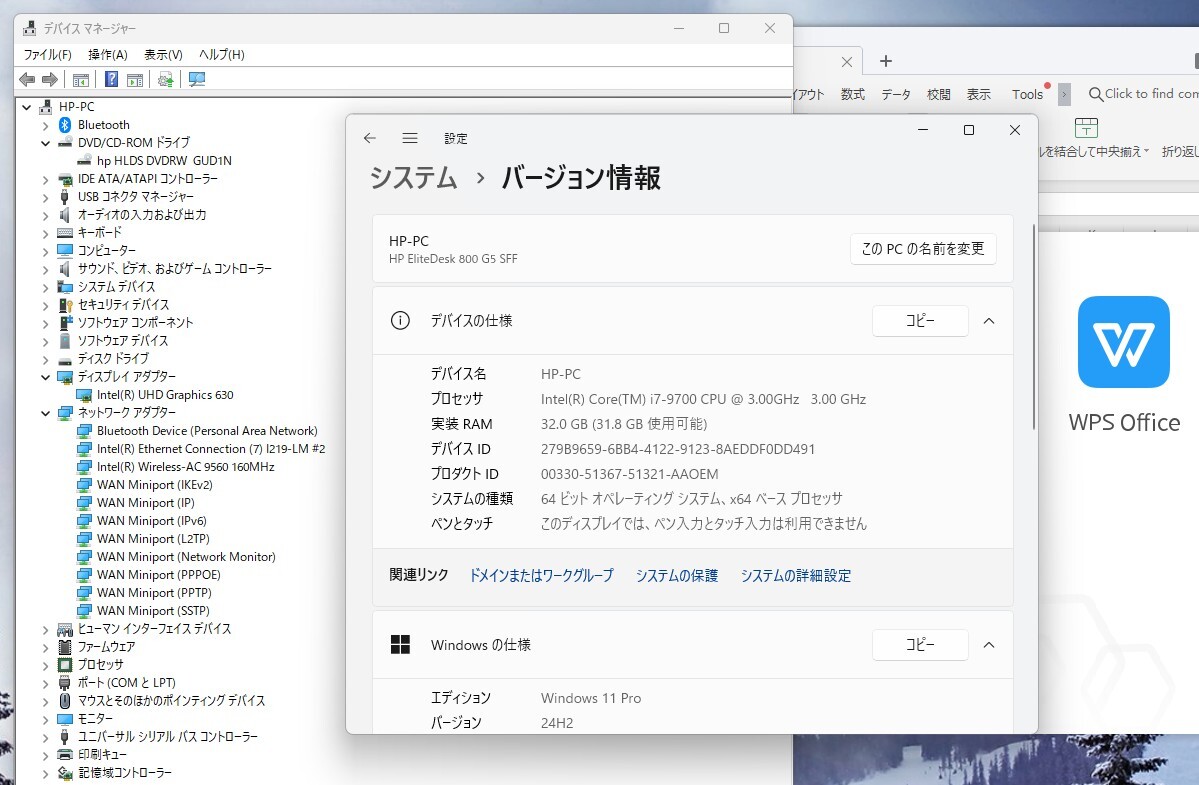This screenshot has width=1199, height=785.
Task: Open the ファイル(F) menu
Action: coord(47,55)
